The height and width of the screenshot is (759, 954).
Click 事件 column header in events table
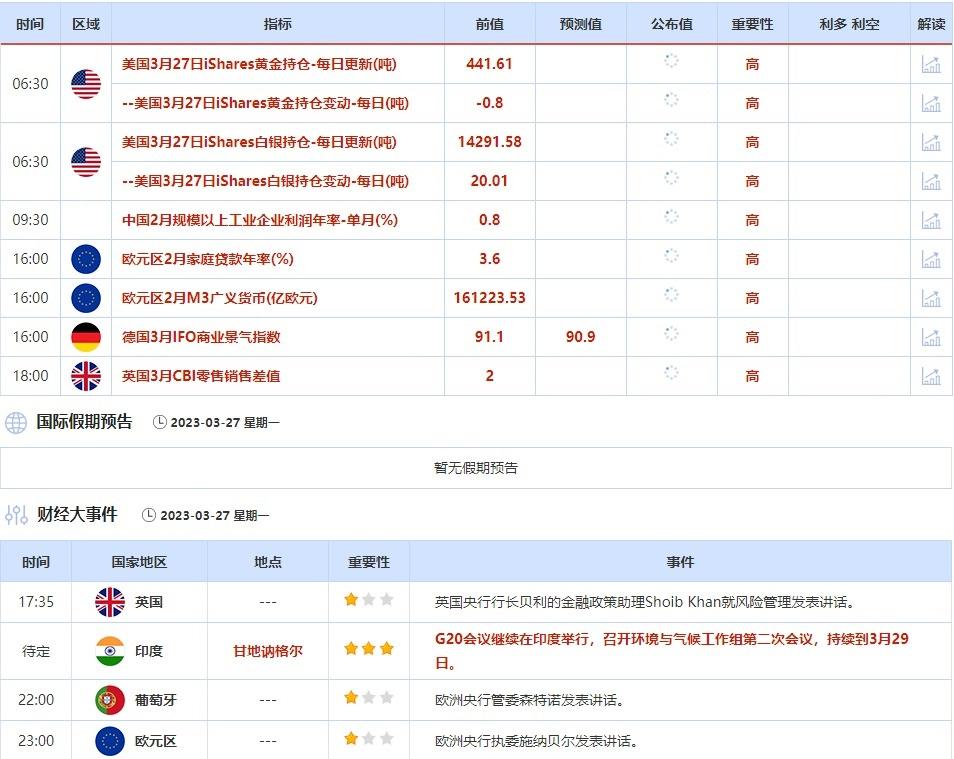click(x=680, y=562)
